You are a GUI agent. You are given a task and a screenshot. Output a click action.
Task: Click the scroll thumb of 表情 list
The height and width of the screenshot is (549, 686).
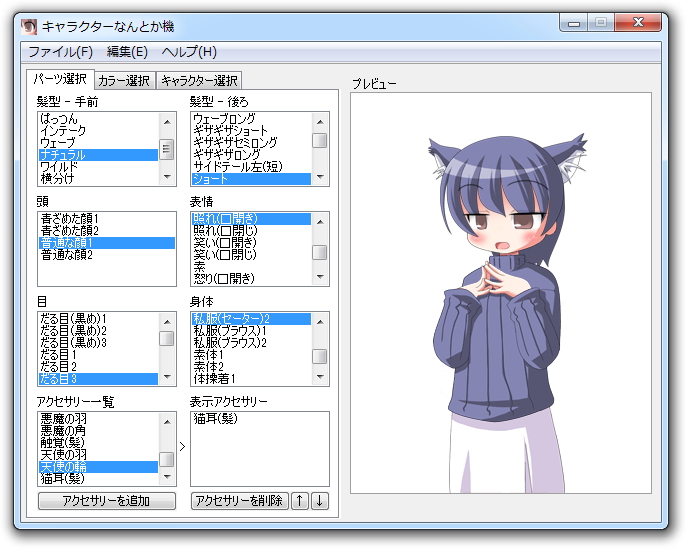coord(320,252)
